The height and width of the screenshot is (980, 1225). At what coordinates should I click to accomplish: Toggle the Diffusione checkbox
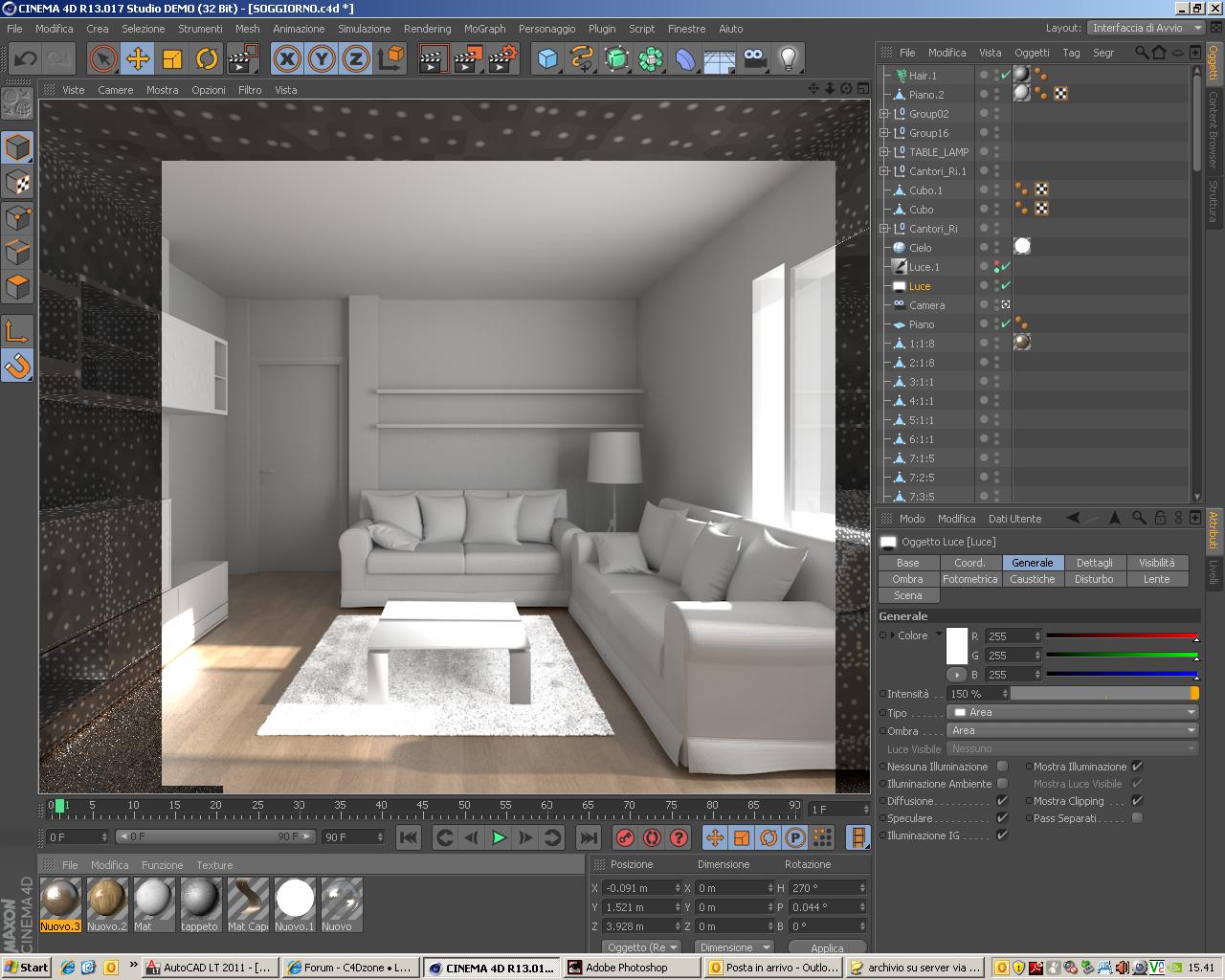(1002, 801)
